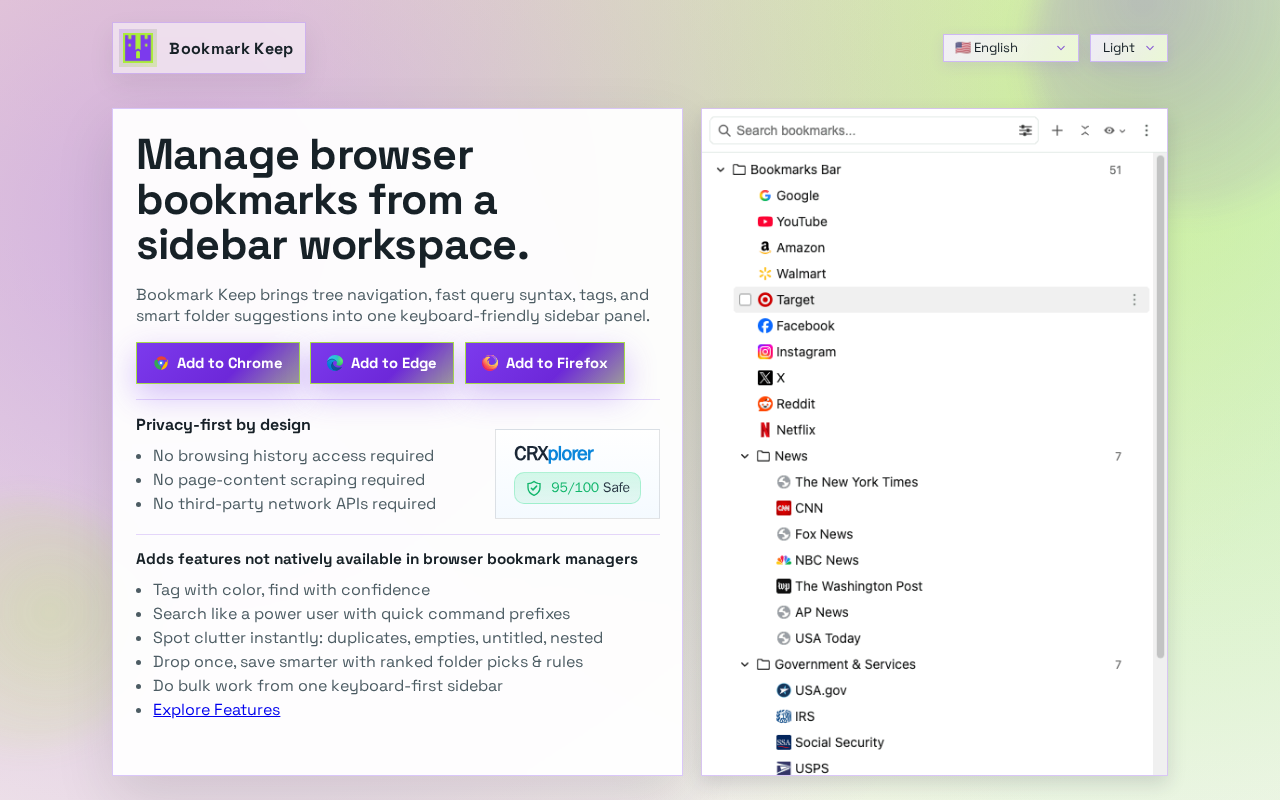
Task: Click 'Spot clutter instantly' bullet text
Action: point(378,638)
